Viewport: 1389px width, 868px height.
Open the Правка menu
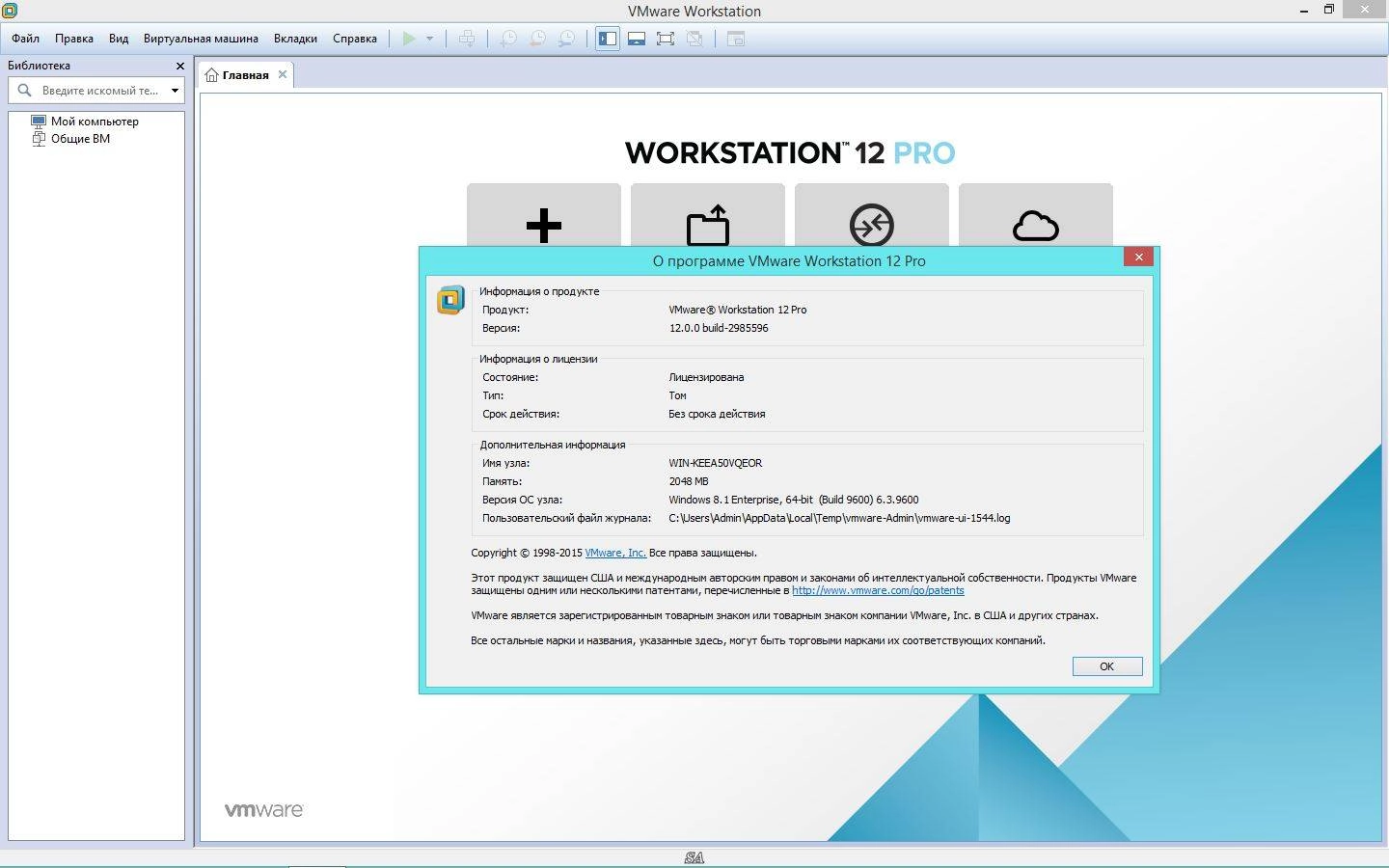74,39
